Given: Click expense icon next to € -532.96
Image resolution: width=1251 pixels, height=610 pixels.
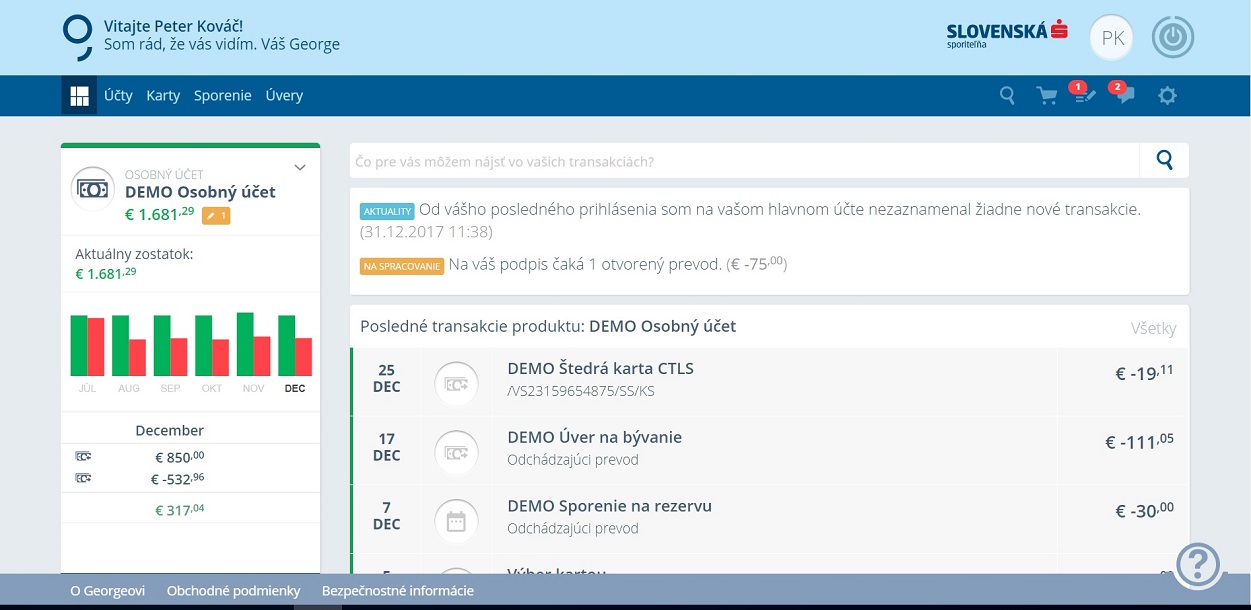Looking at the screenshot, I should click(x=83, y=478).
